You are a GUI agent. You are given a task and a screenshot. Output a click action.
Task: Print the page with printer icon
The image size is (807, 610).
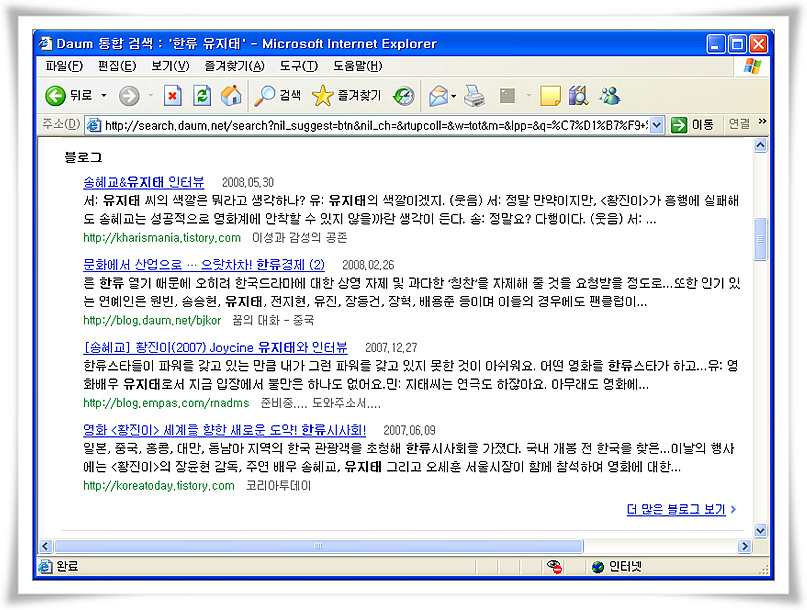(474, 96)
